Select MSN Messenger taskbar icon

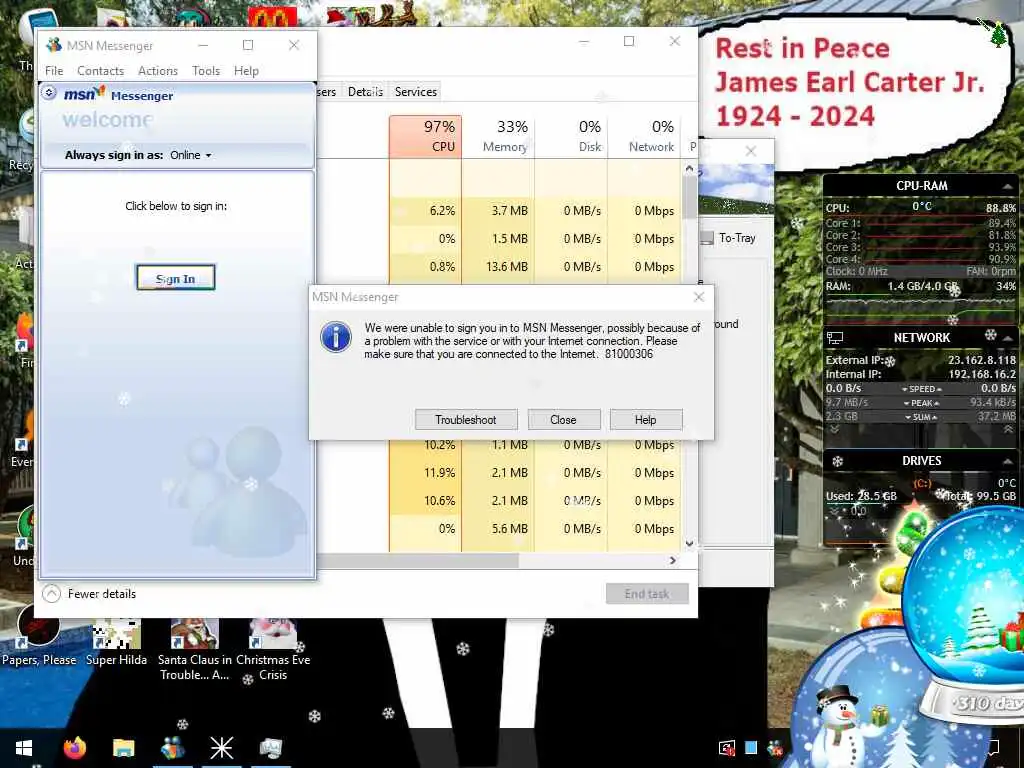click(x=172, y=748)
